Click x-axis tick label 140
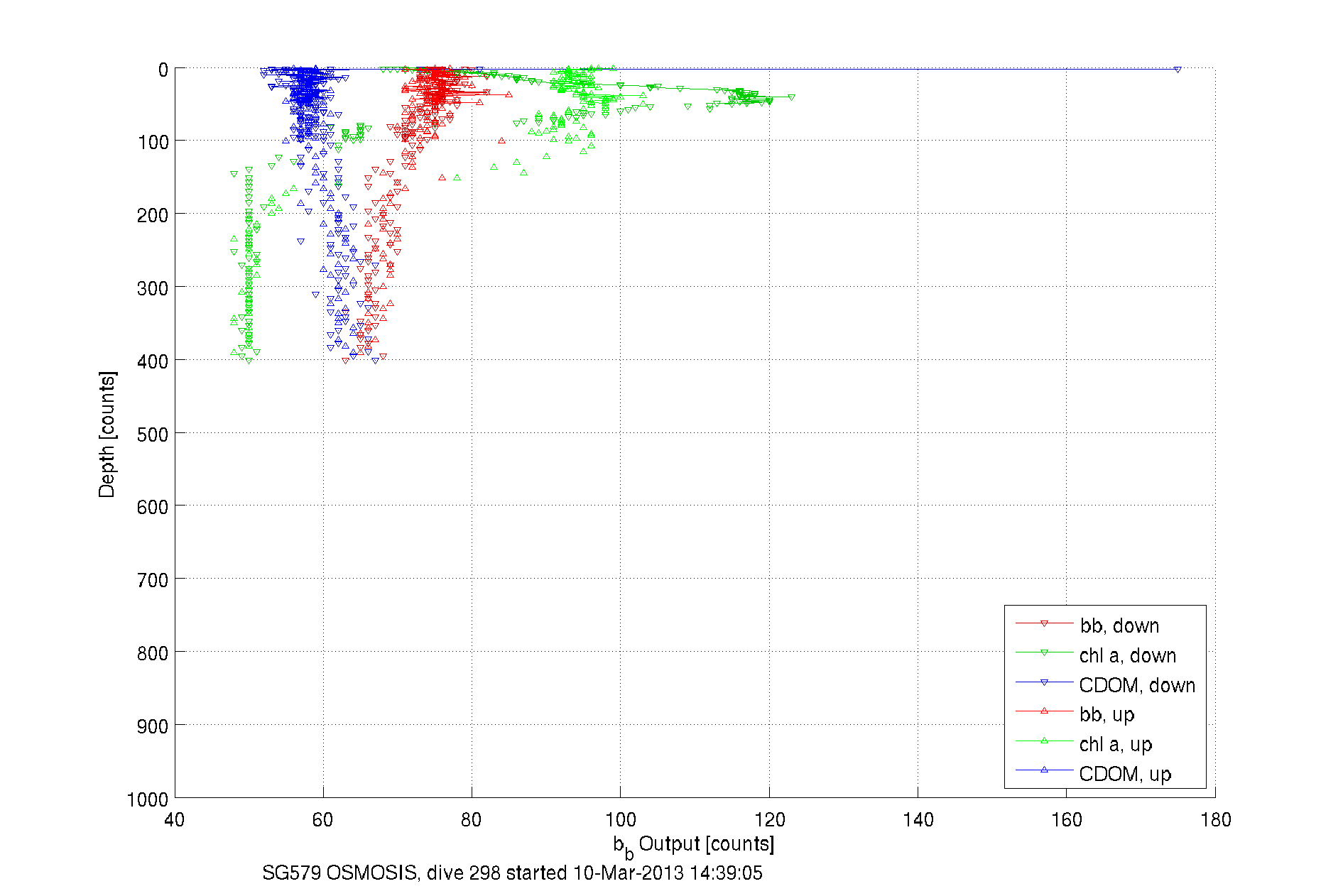The image size is (1343, 896). (x=918, y=820)
